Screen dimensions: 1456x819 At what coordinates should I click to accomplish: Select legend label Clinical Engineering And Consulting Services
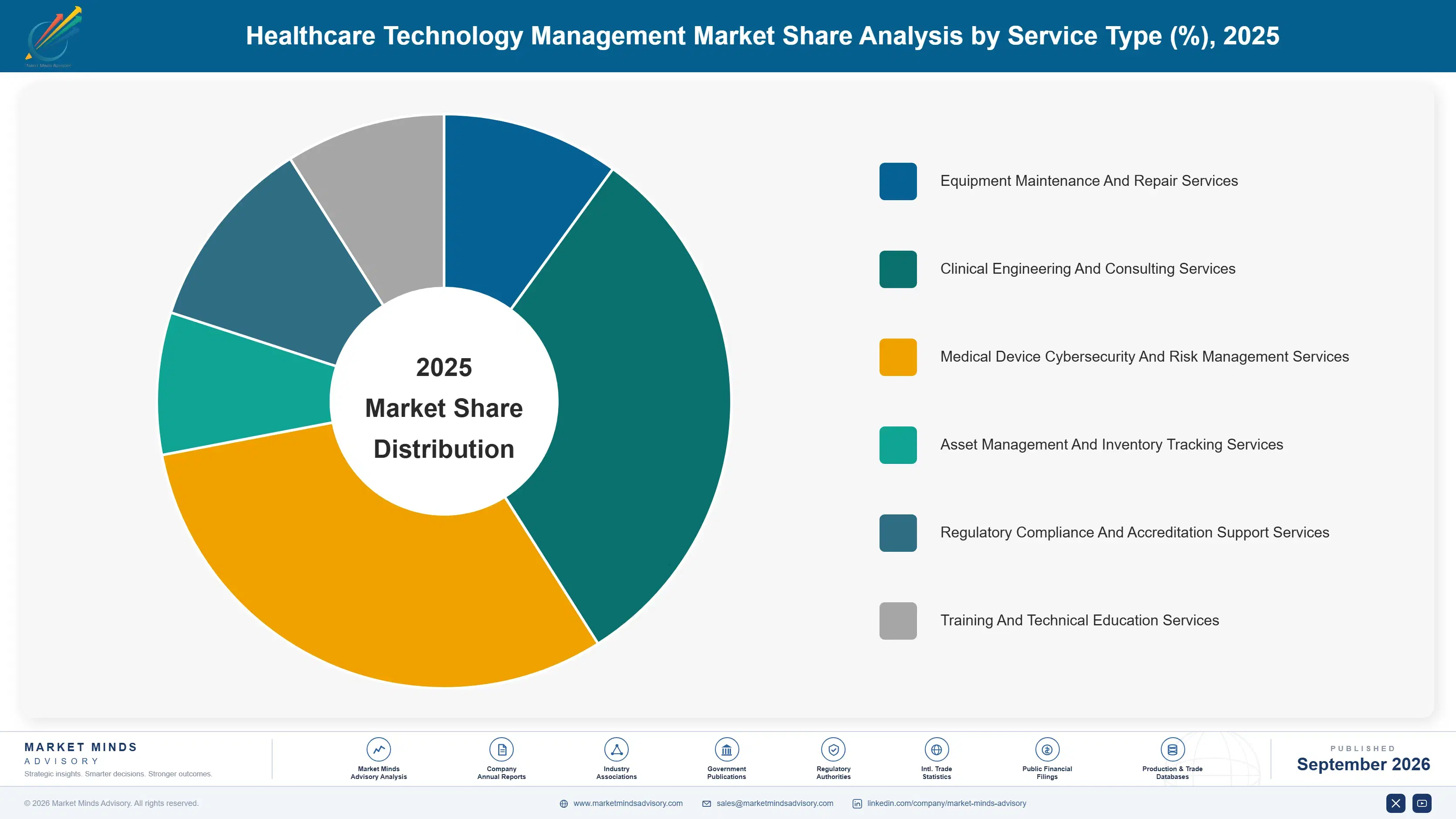pos(1088,269)
